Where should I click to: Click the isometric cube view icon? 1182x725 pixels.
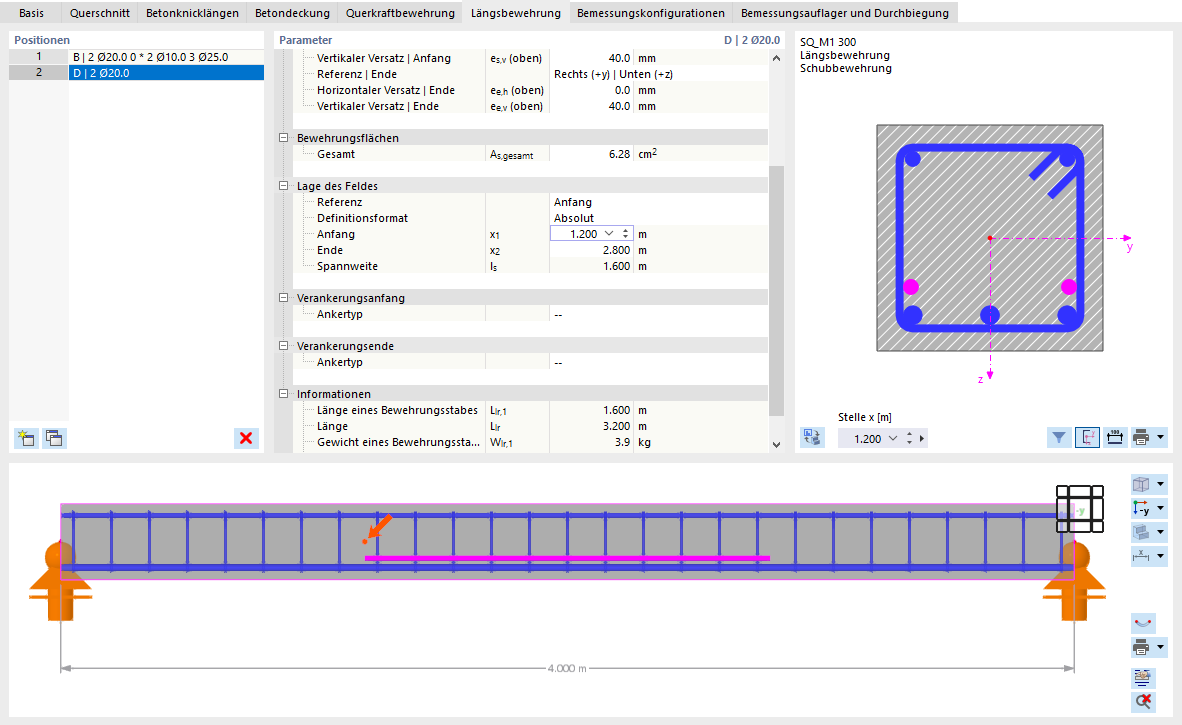tap(1141, 485)
